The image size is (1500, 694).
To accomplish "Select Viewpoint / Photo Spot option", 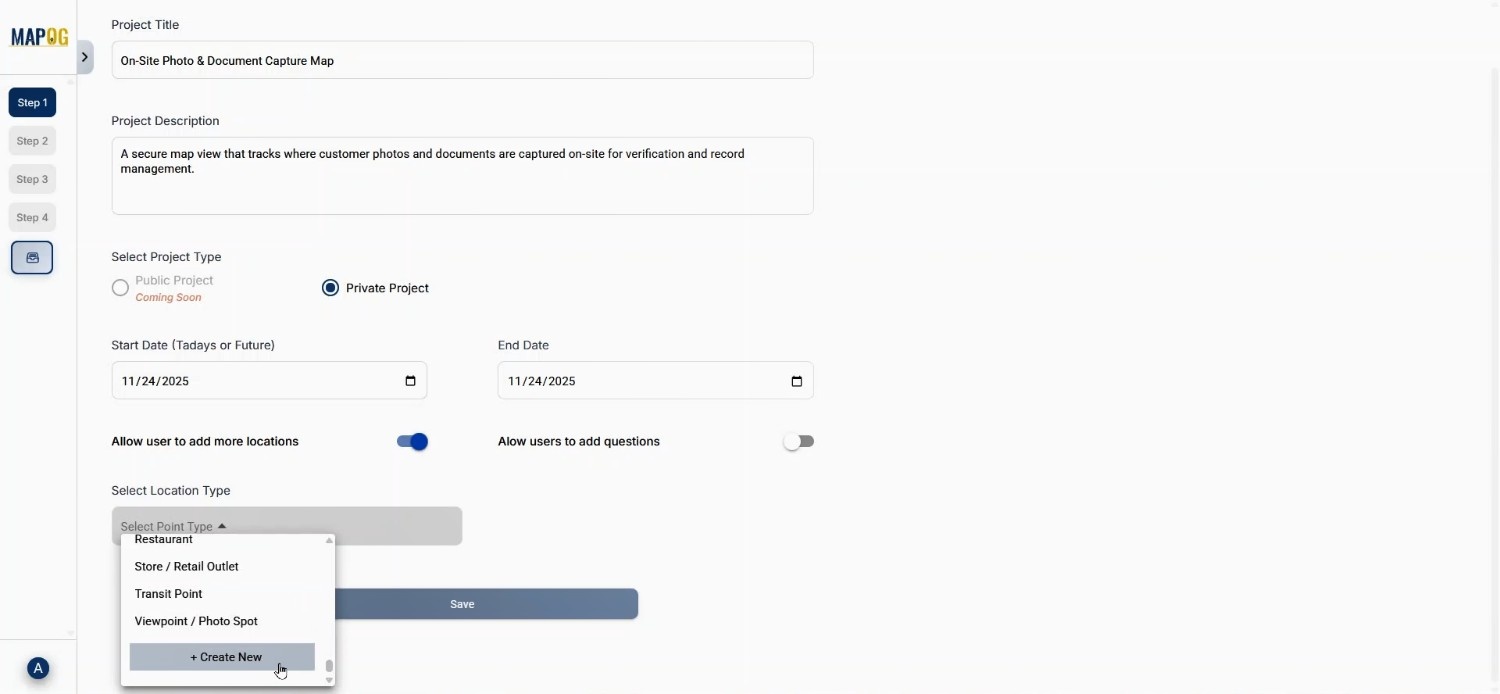I will coord(196,621).
